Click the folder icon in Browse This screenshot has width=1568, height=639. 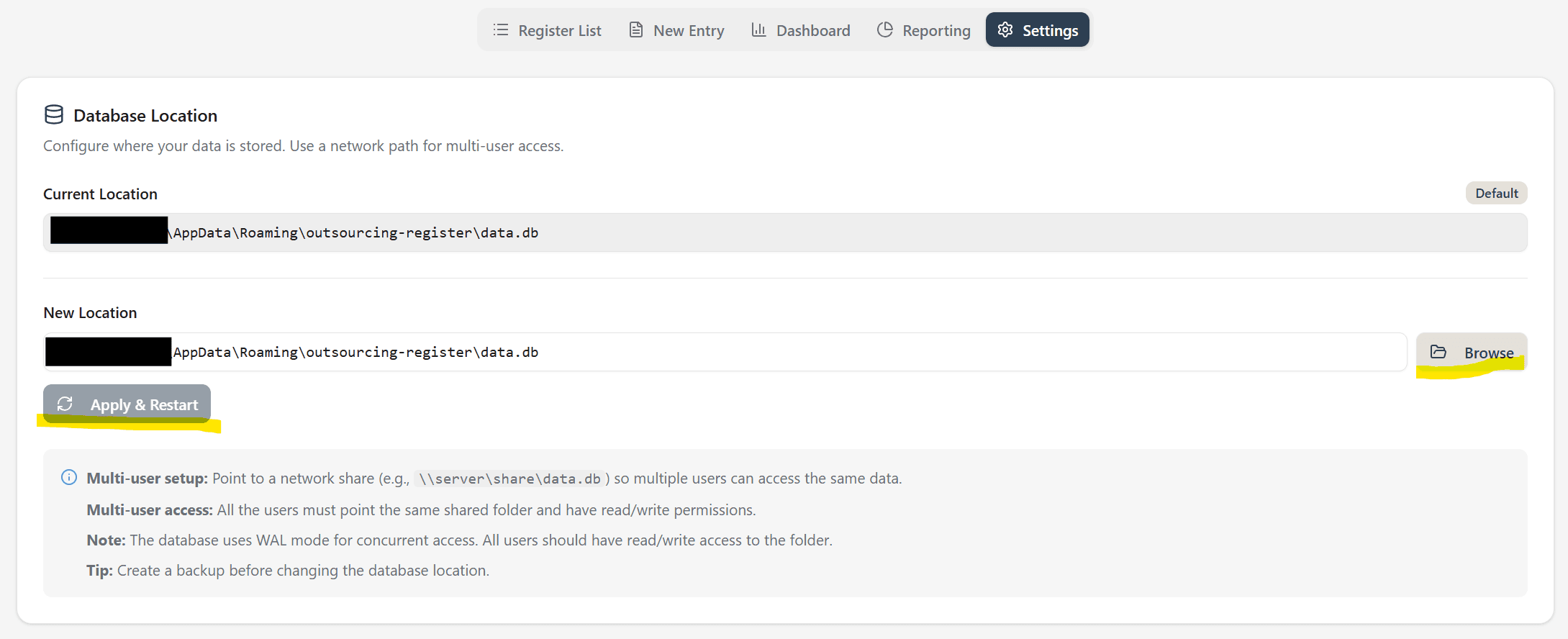click(x=1438, y=352)
